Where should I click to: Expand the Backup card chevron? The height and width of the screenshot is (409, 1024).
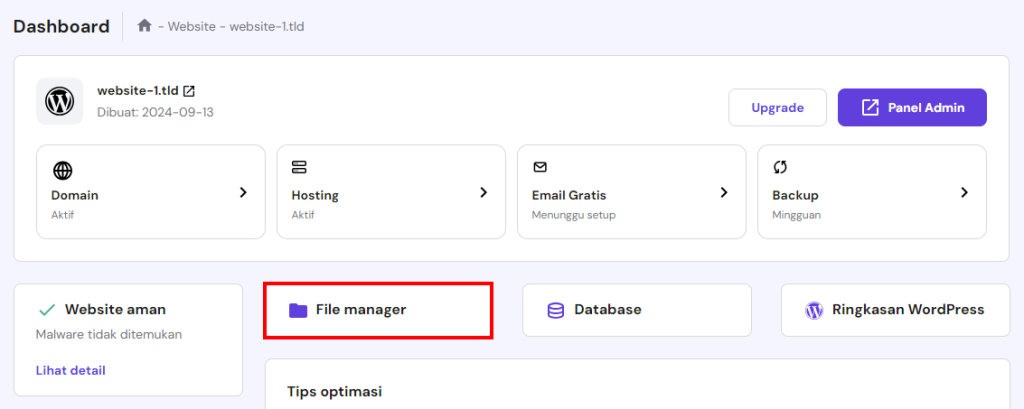tap(964, 192)
